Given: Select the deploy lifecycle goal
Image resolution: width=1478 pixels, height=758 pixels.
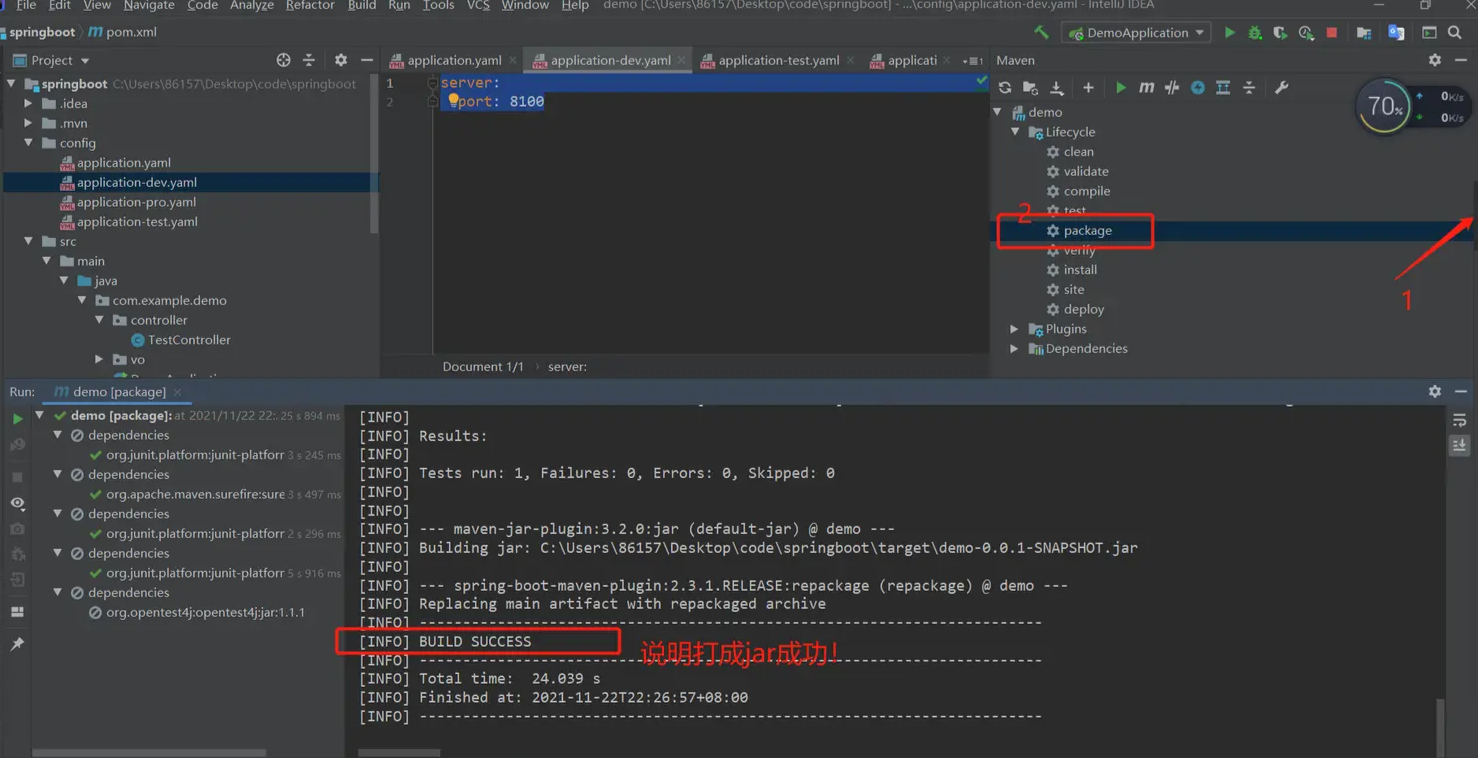Looking at the screenshot, I should tap(1083, 309).
